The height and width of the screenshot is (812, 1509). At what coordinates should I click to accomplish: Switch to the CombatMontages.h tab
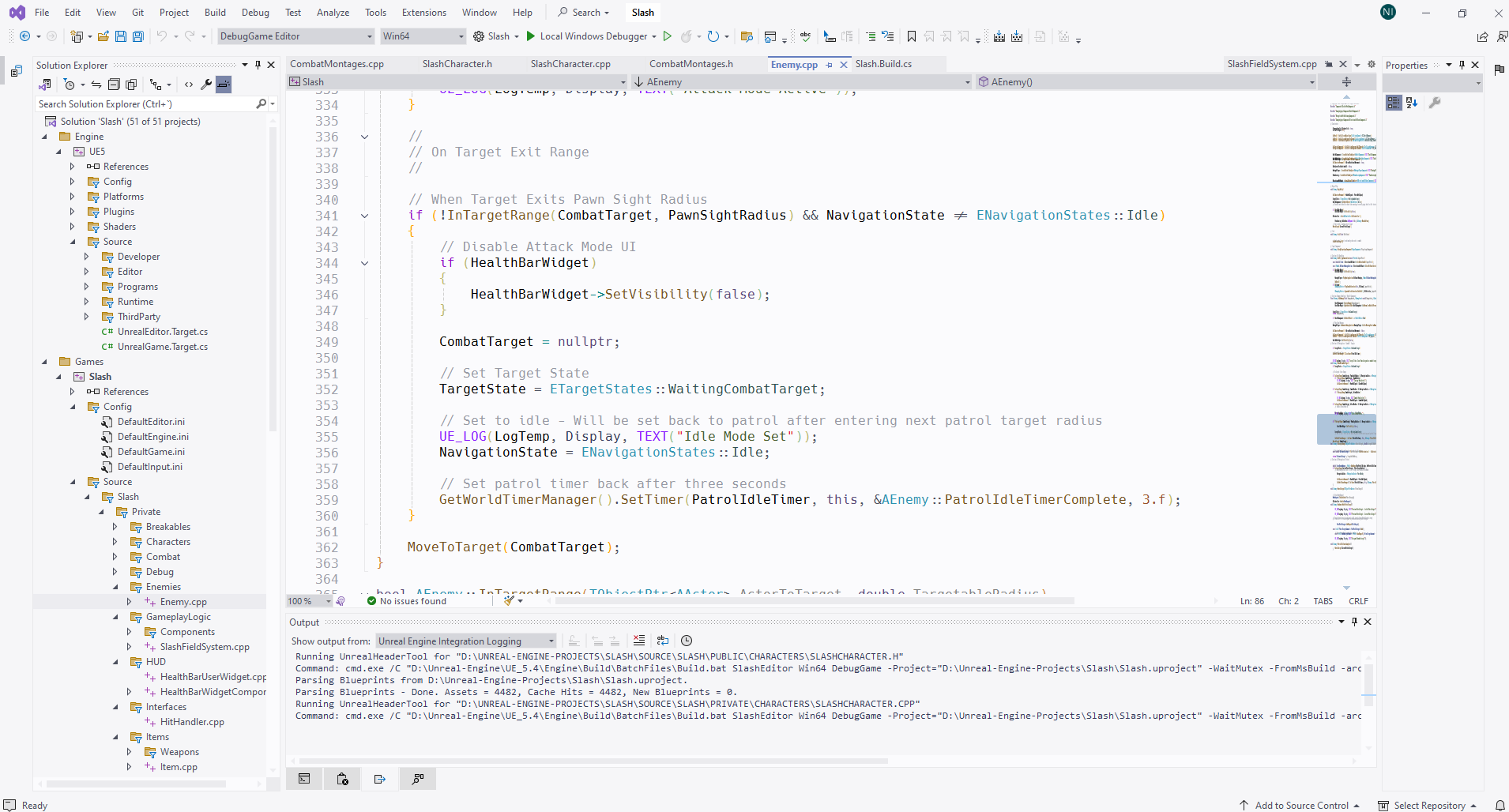(691, 64)
